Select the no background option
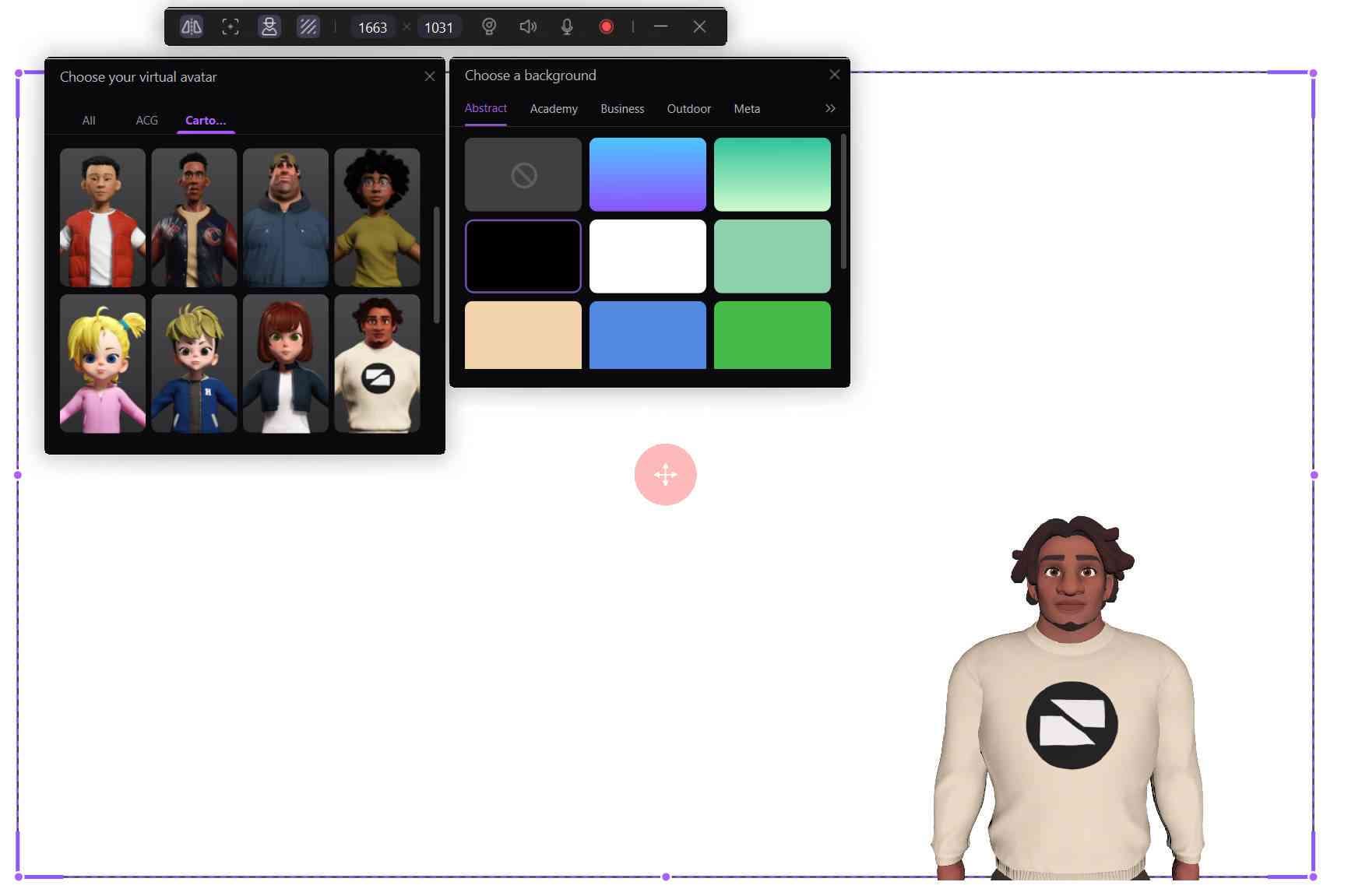 pos(523,174)
